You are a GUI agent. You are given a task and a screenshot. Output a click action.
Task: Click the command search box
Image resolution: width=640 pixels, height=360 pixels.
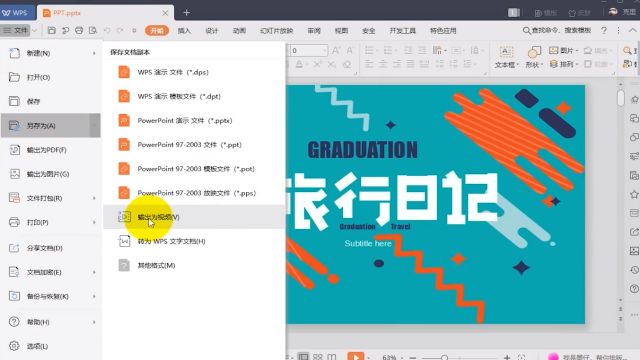coord(557,31)
